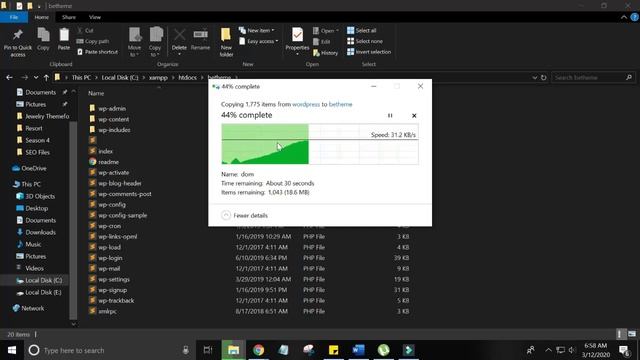The image size is (640, 360).
Task: Refresh the folder view
Action: 543,78
